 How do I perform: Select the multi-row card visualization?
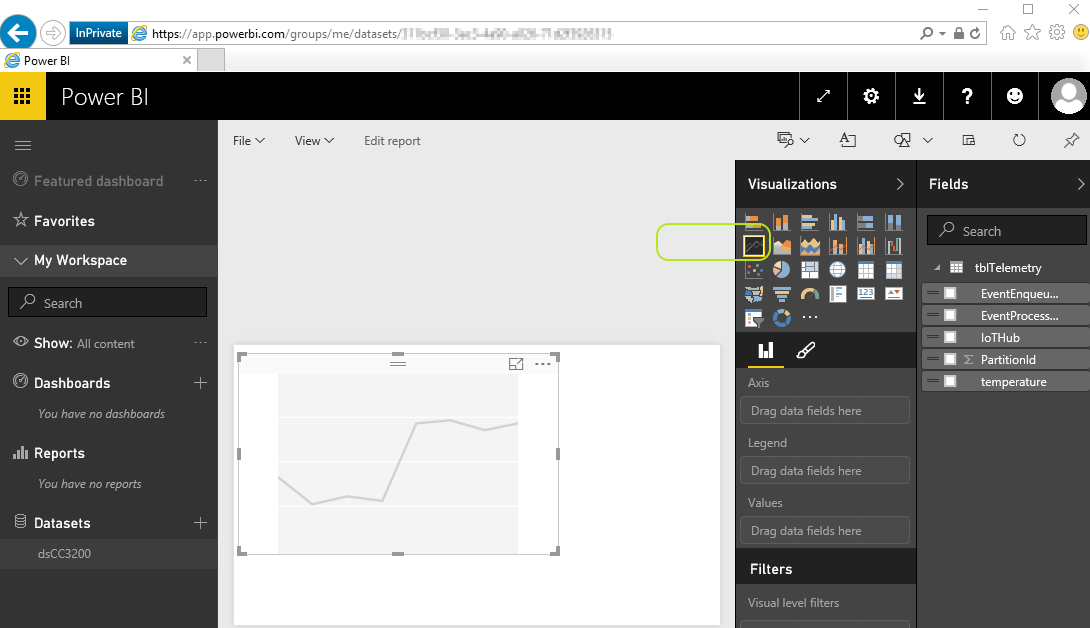click(x=838, y=294)
